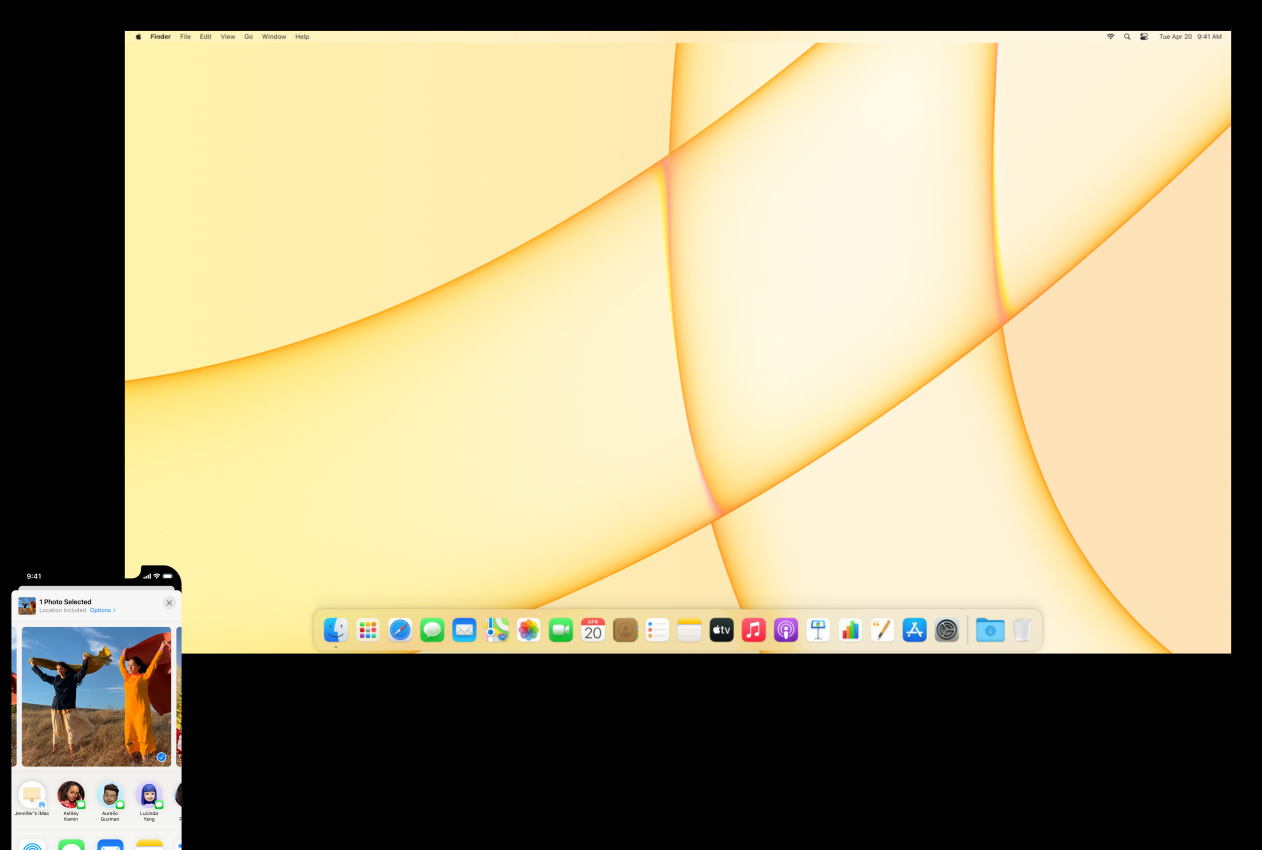Screen dimensions: 1262x850
Task: Open the Downloads folder stack
Action: coord(990,630)
